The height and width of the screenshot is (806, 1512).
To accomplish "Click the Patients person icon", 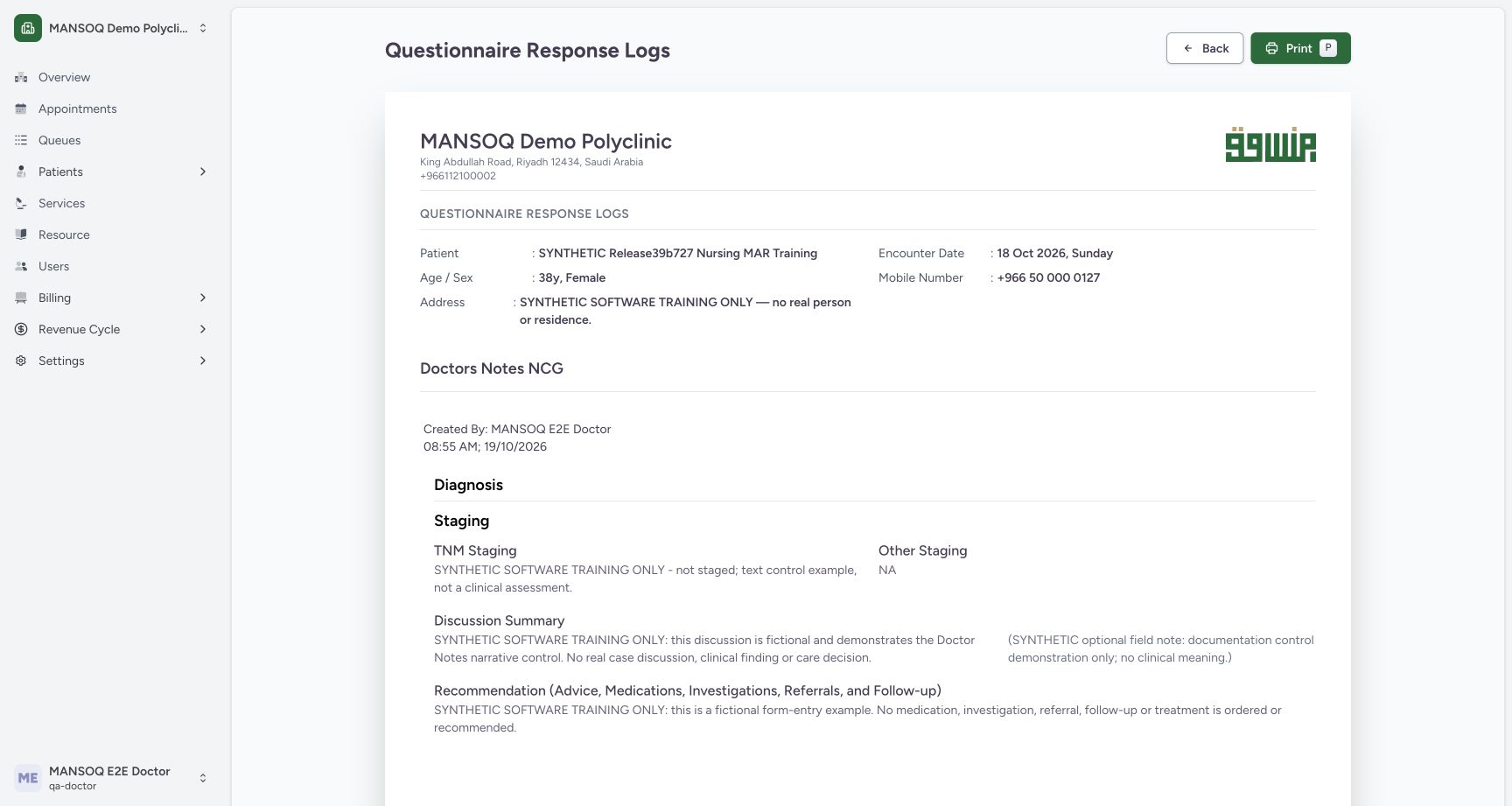I will (x=21, y=172).
